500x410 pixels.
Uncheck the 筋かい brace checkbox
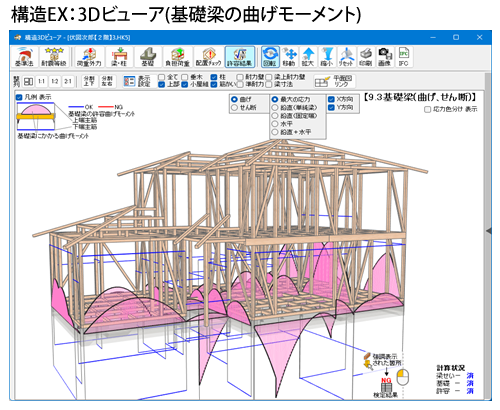214,85
